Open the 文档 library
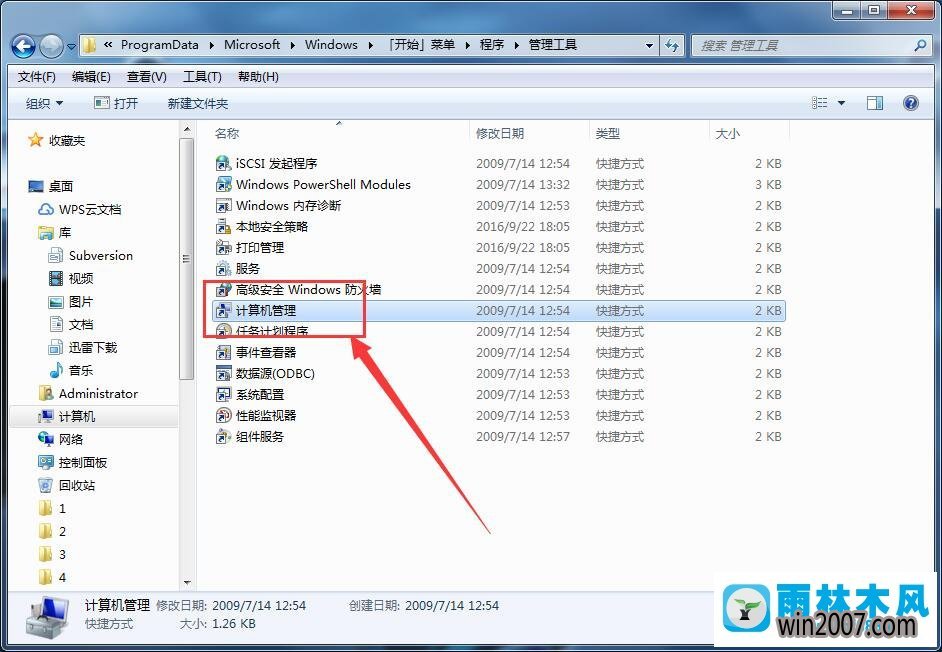Viewport: 942px width, 652px height. click(81, 324)
